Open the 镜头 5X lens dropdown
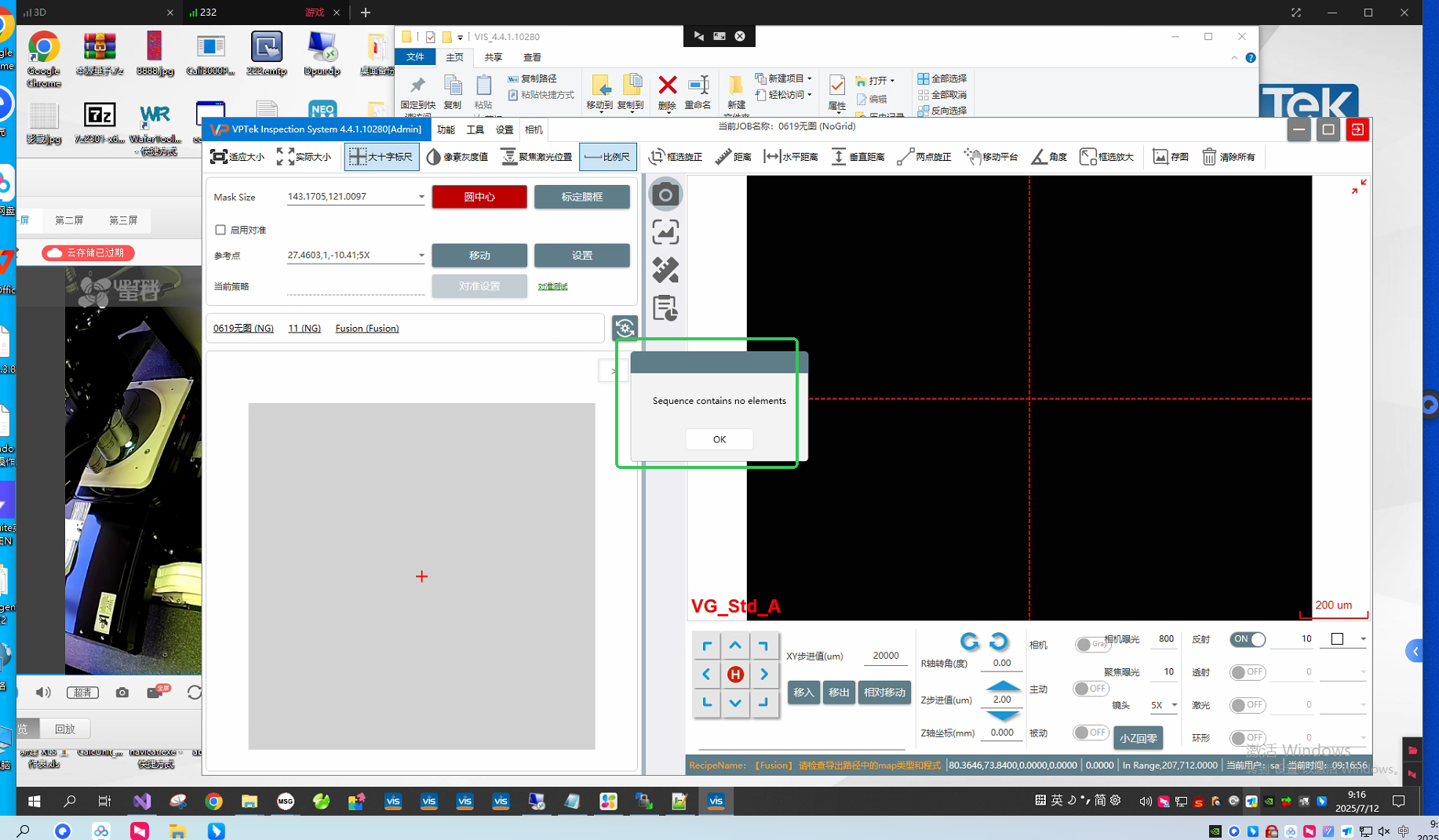This screenshot has height=840, width=1439. (1164, 705)
